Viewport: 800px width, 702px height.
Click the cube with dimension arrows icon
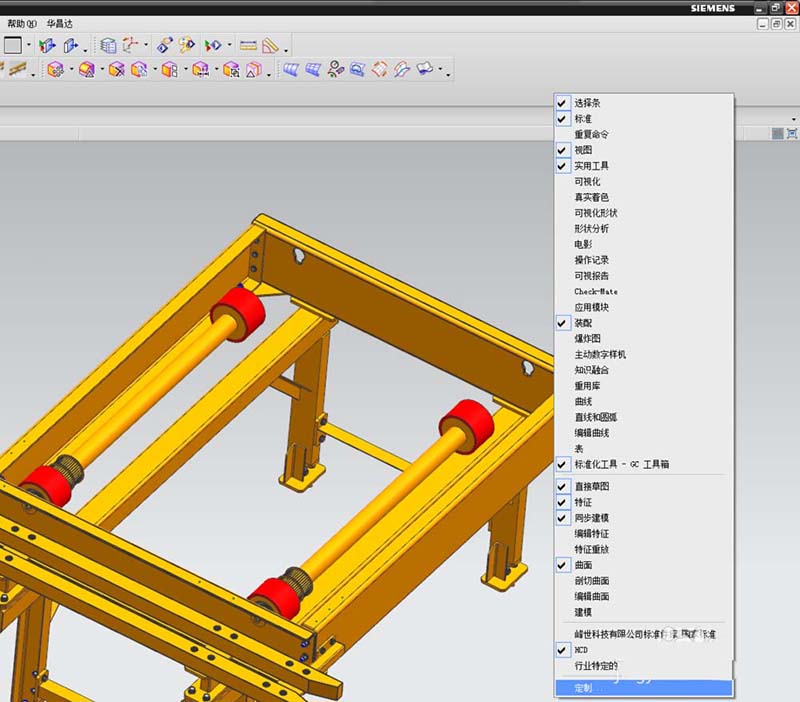(x=200, y=69)
